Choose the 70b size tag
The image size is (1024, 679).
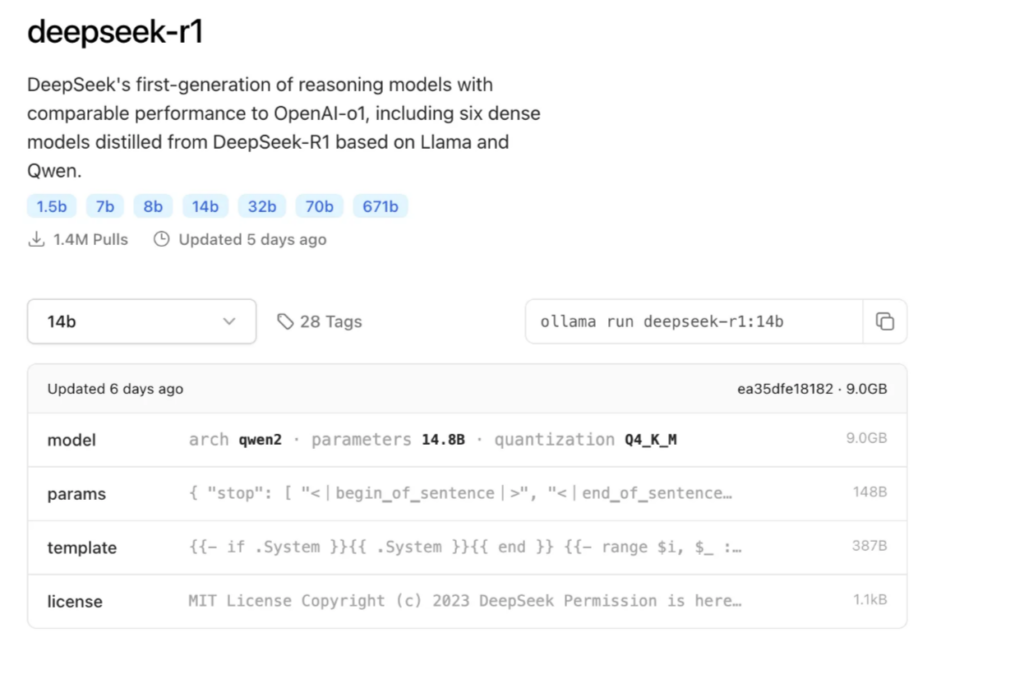(319, 206)
